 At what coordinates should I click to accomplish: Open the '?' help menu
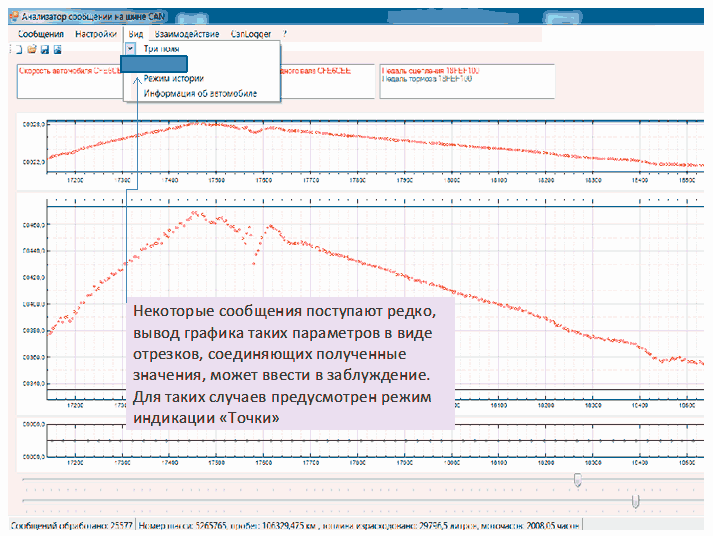285,34
